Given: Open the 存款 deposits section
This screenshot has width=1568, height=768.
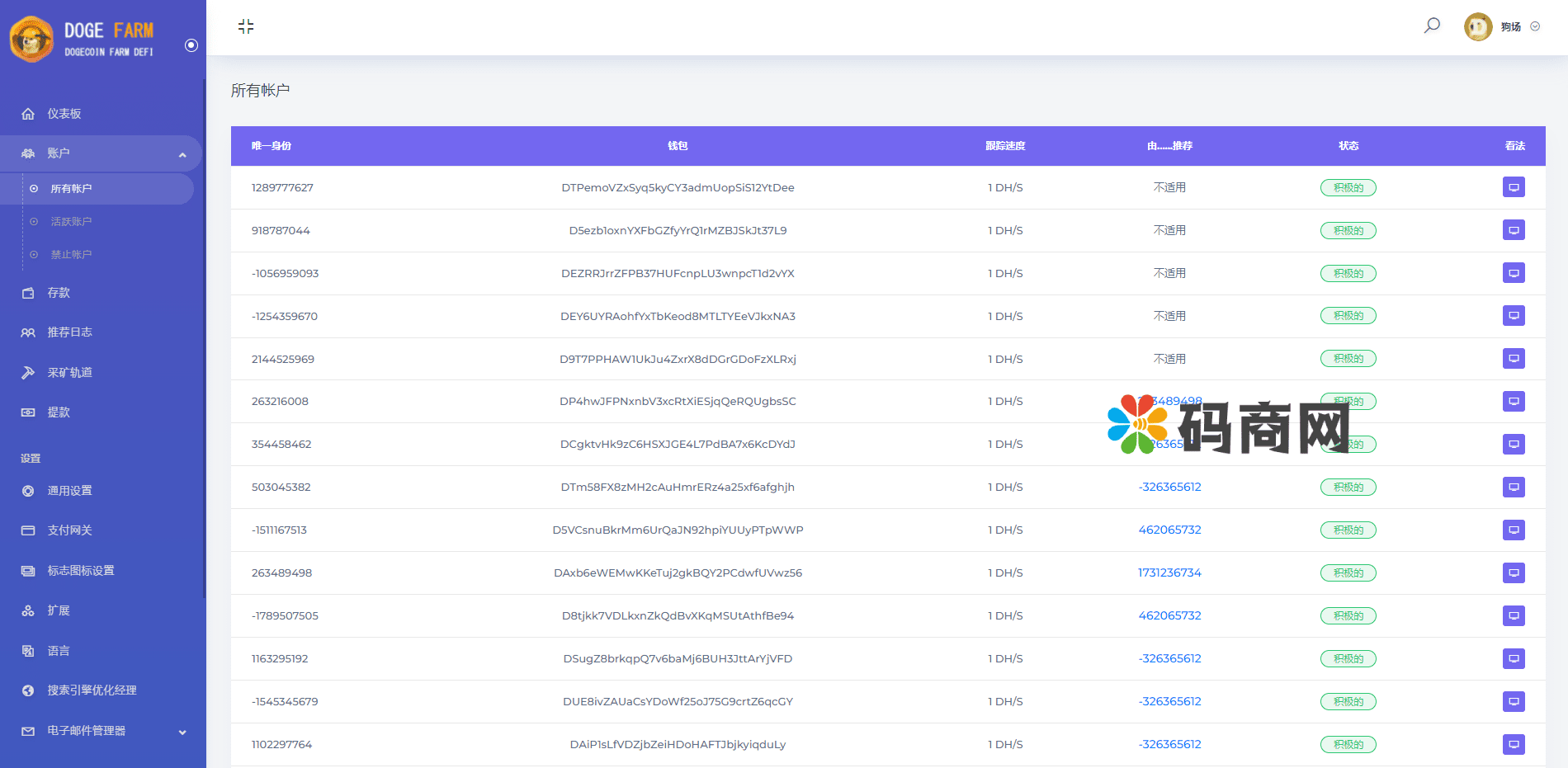Looking at the screenshot, I should pyautogui.click(x=58, y=293).
